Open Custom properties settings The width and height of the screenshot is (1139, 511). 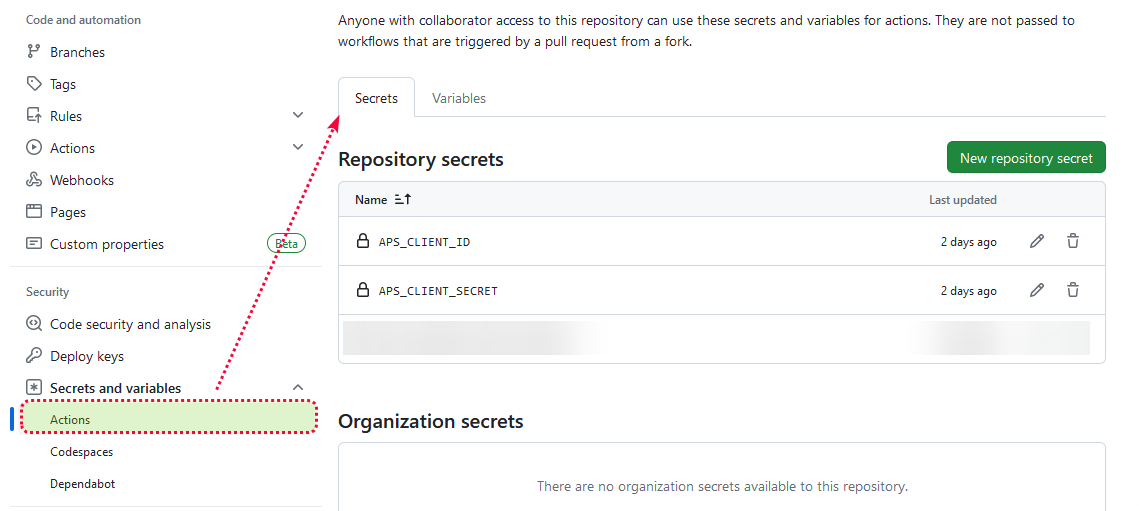[107, 244]
